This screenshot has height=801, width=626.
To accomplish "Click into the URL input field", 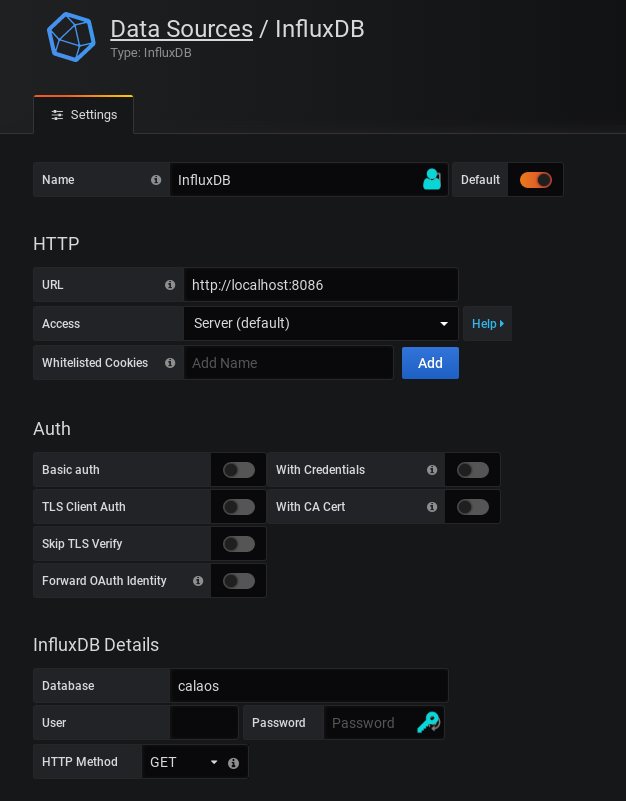I will coord(321,285).
